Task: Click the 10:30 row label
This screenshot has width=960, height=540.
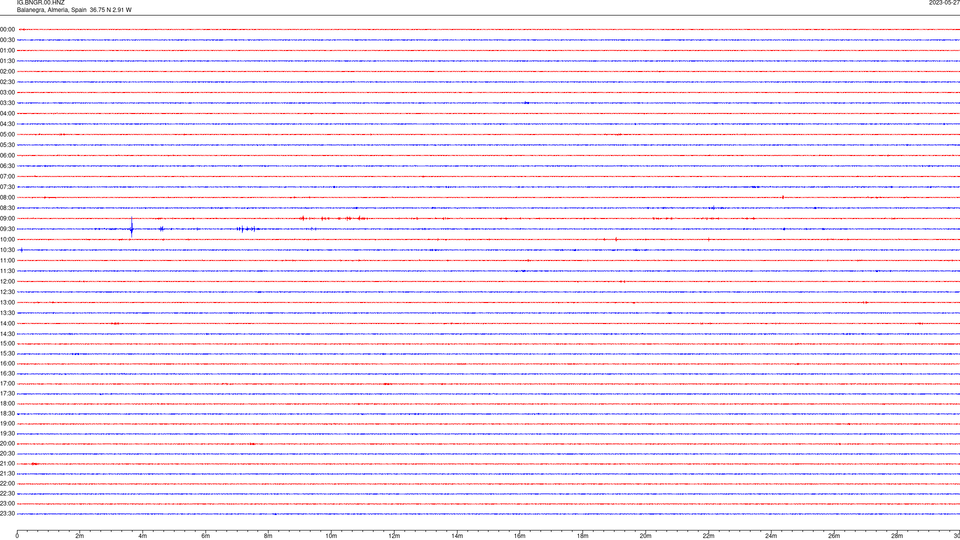Action: [x=7, y=250]
